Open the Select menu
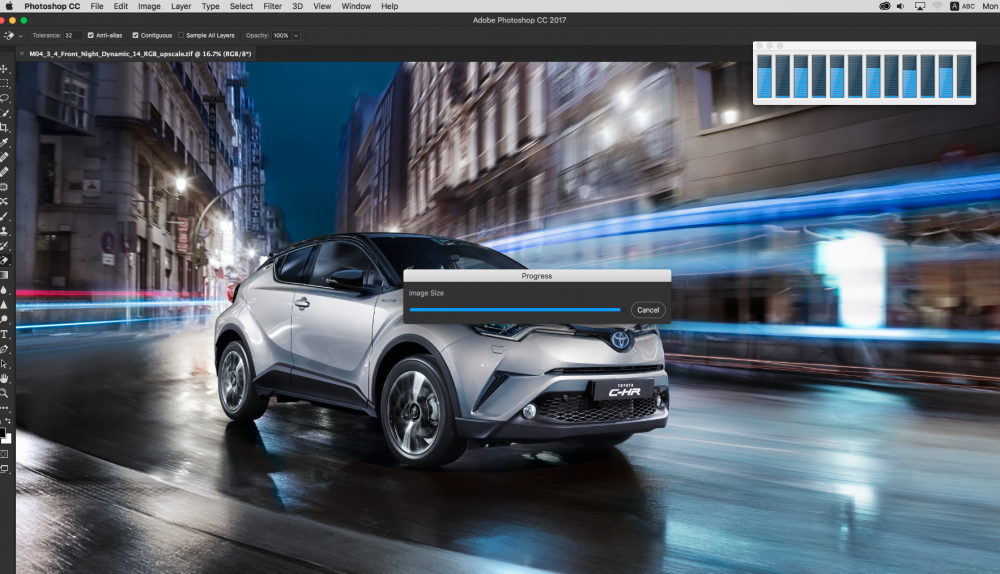The height and width of the screenshot is (574, 1000). pos(241,6)
